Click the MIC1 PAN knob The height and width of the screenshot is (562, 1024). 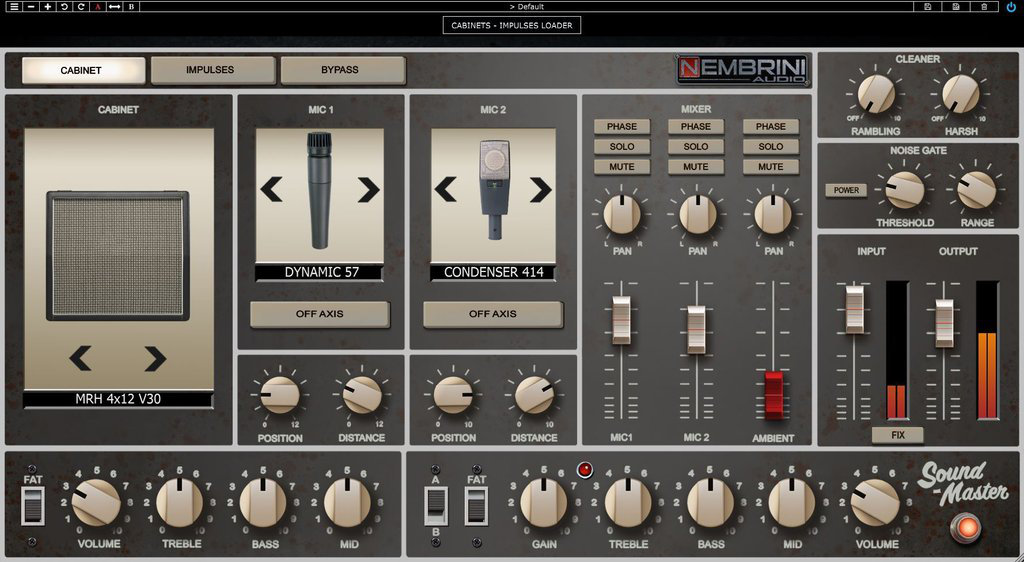coord(622,214)
